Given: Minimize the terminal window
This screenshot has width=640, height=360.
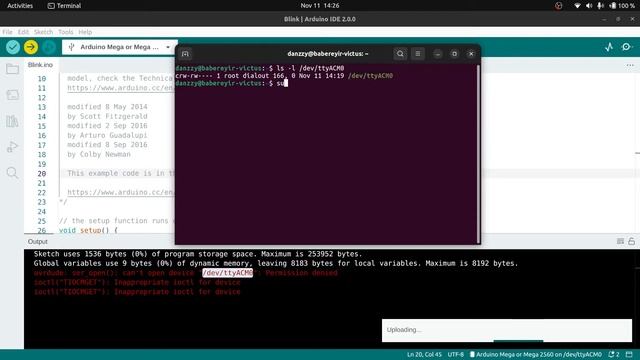Looking at the screenshot, I should click(437, 54).
